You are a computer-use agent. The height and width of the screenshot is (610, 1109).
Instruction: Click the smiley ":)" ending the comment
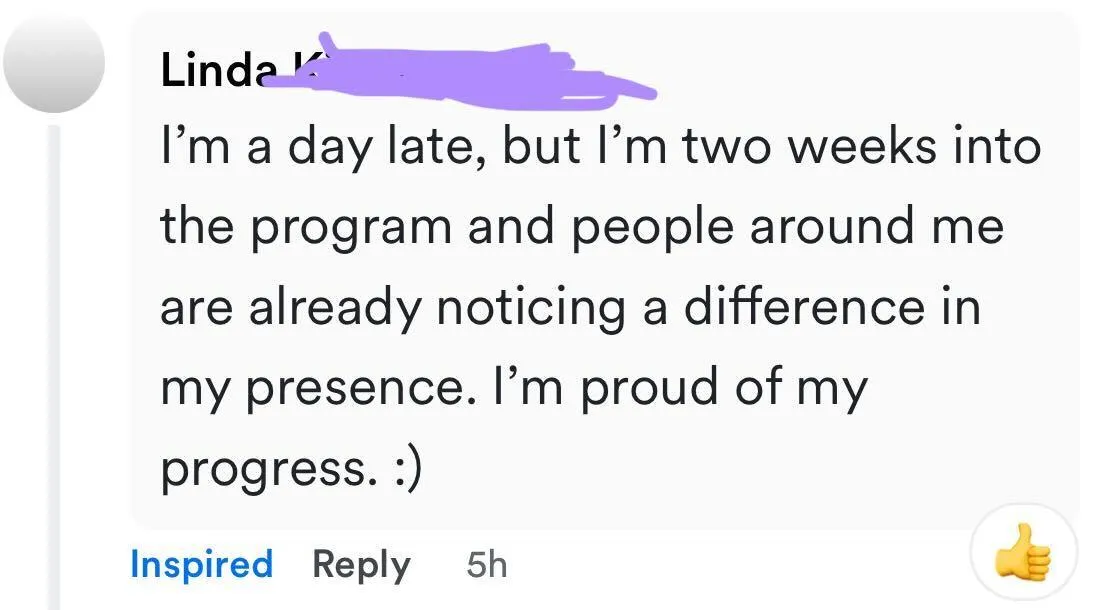point(406,468)
